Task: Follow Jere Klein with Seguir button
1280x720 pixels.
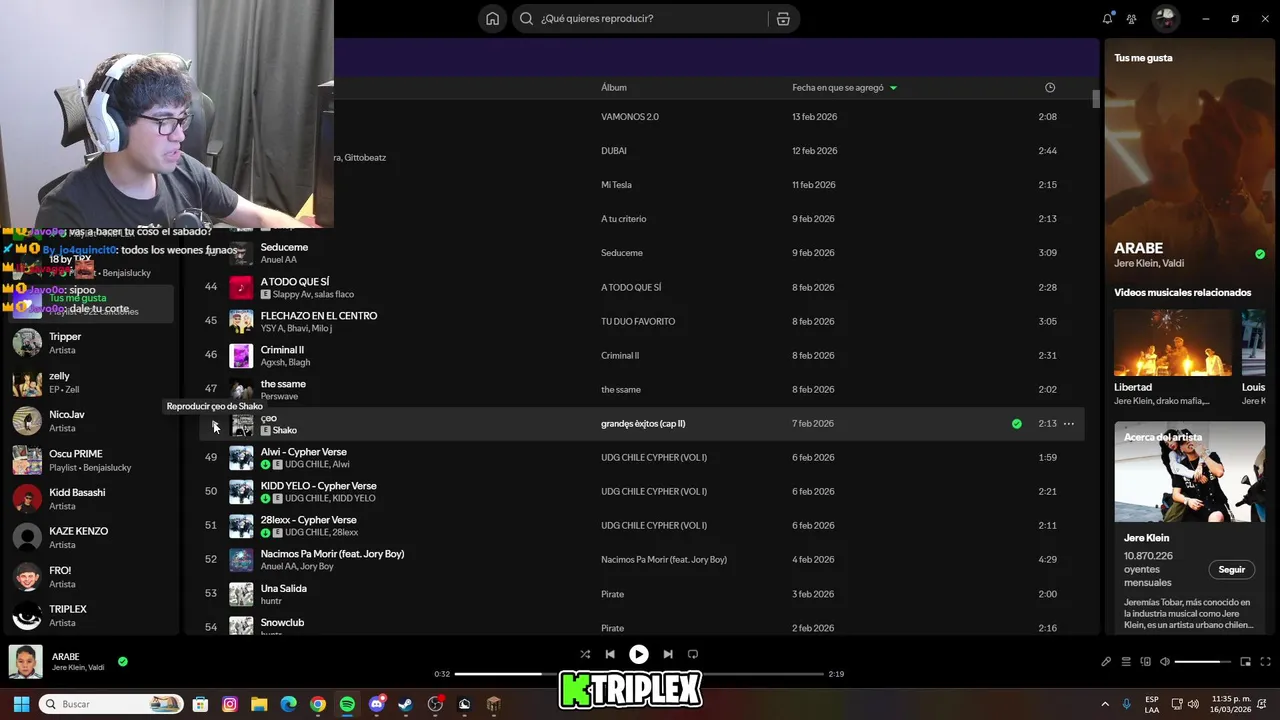Action: (1232, 570)
